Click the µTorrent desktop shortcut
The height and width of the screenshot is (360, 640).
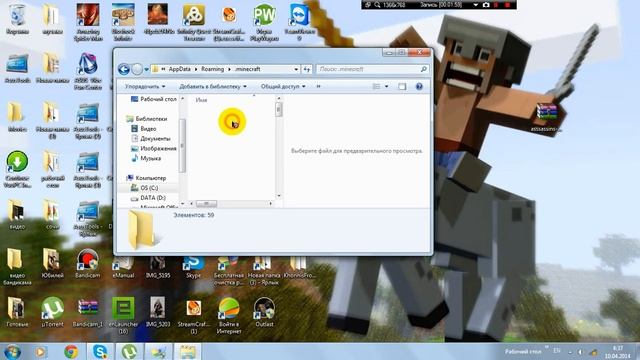pyautogui.click(x=53, y=312)
